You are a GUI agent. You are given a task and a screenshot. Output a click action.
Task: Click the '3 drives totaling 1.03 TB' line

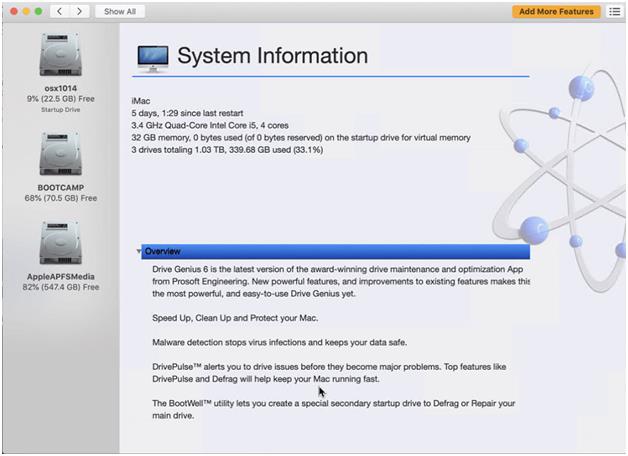click(227, 150)
